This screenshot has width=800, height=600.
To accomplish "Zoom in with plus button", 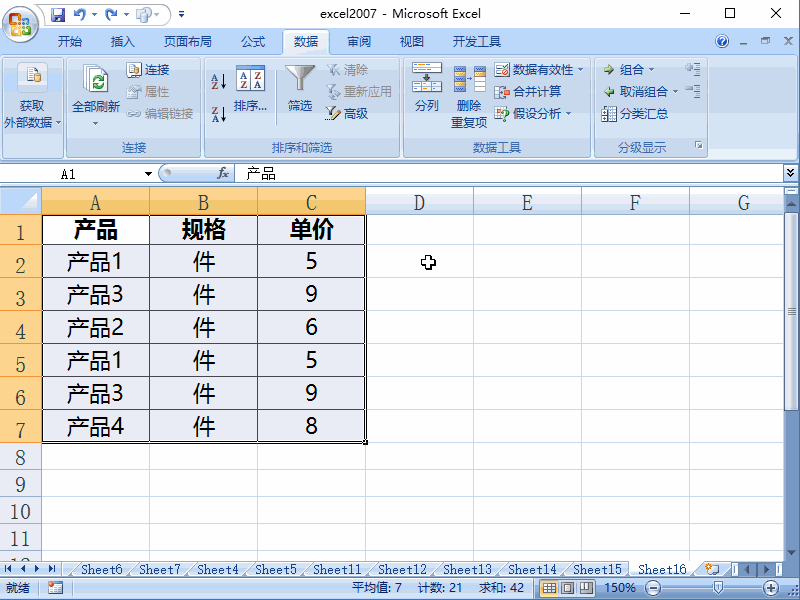I will pyautogui.click(x=771, y=588).
